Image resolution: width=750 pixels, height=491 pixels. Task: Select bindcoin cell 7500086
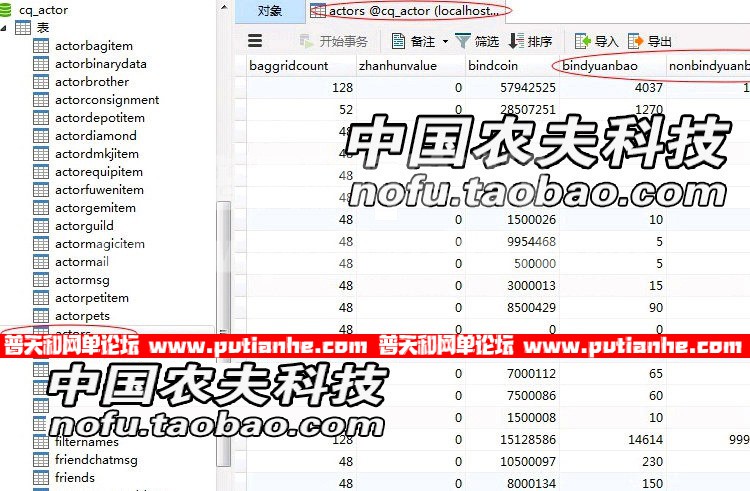pyautogui.click(x=512, y=396)
